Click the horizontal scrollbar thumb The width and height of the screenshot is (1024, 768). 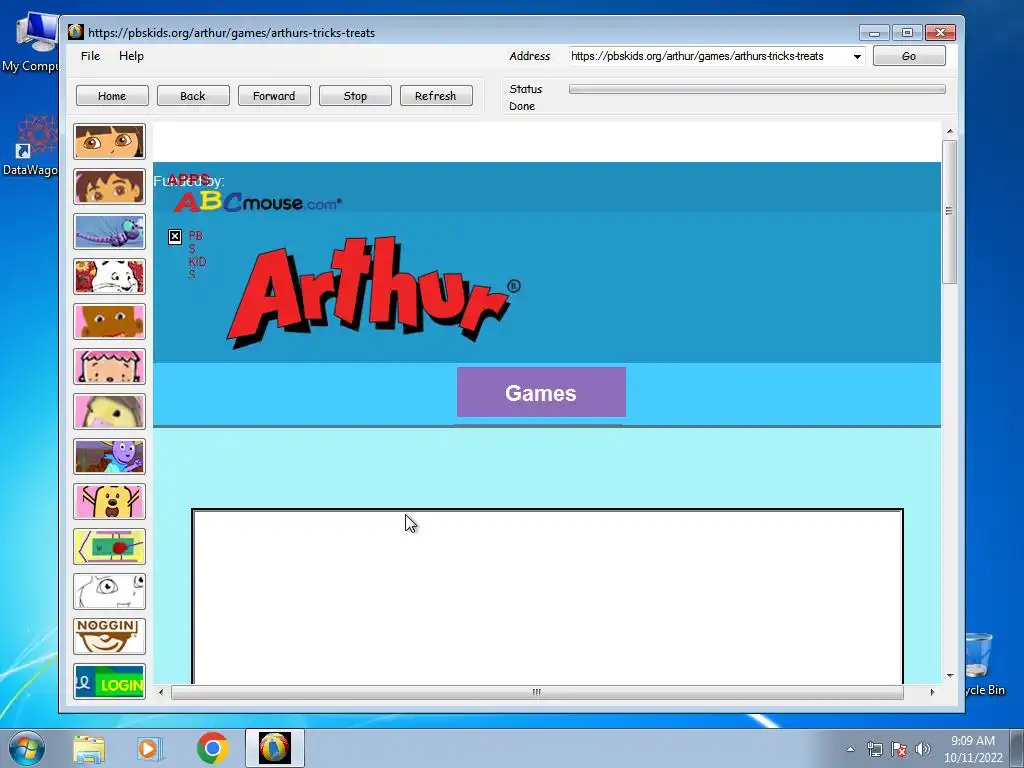(x=537, y=692)
